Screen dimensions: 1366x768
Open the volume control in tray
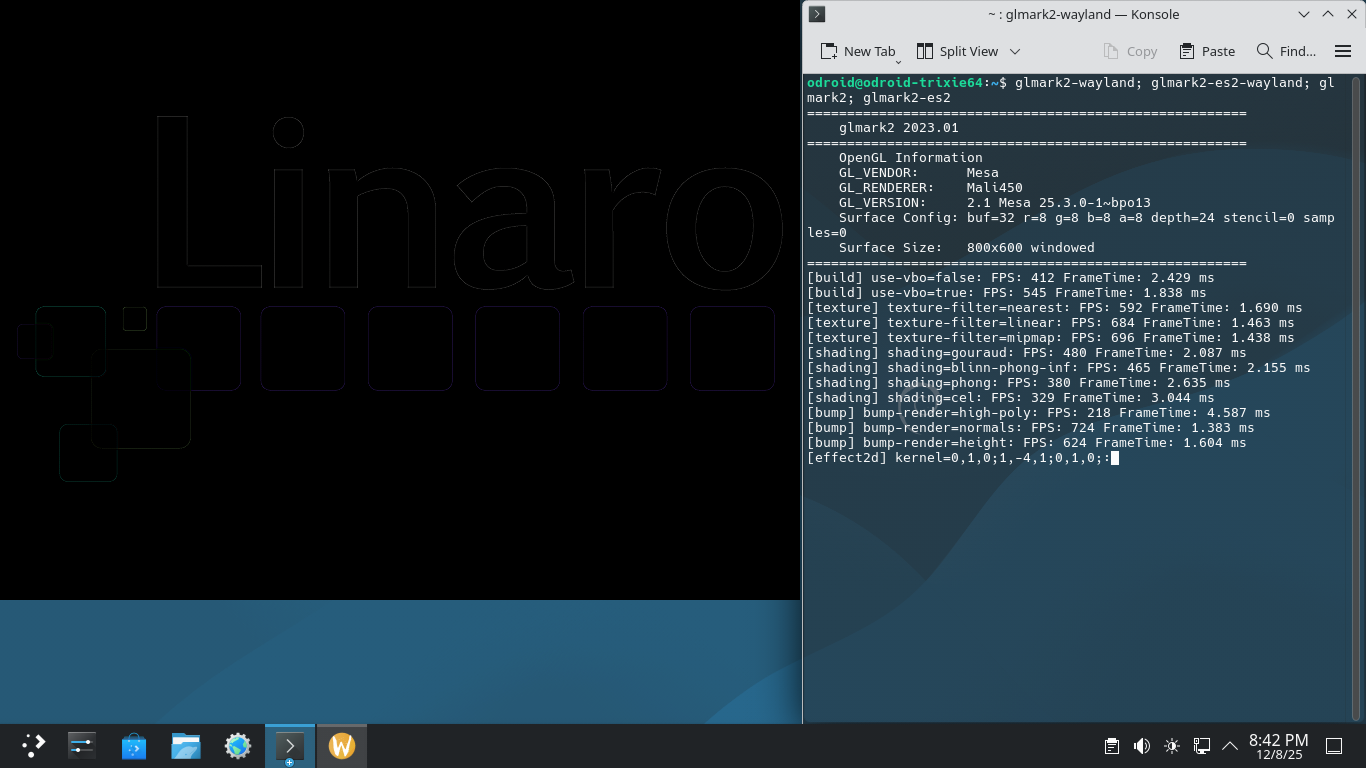point(1141,746)
